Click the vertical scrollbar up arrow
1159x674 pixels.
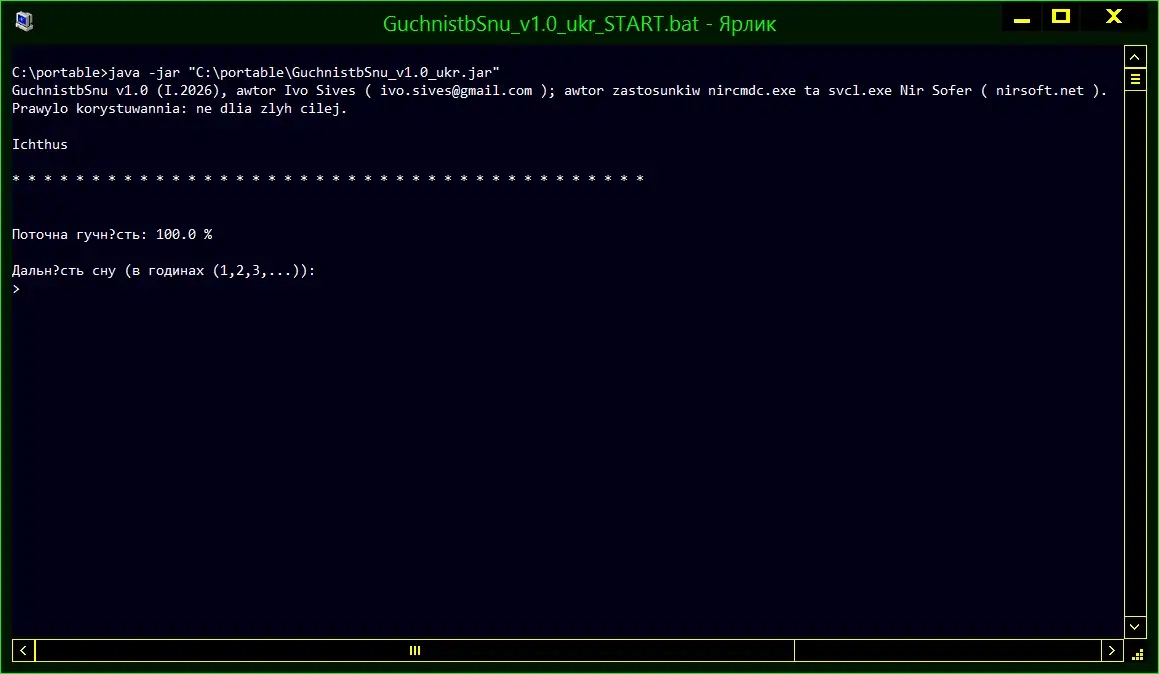(x=1135, y=55)
